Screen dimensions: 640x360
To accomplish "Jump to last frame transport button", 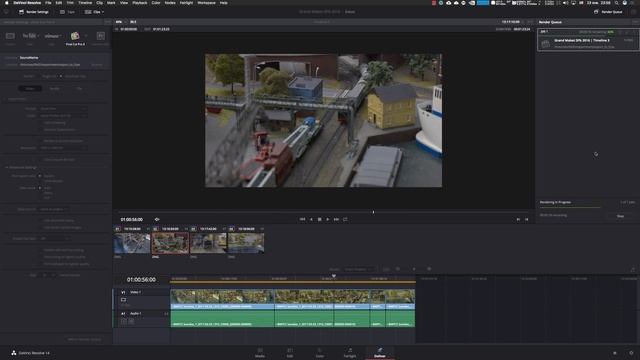I will [x=336, y=220].
